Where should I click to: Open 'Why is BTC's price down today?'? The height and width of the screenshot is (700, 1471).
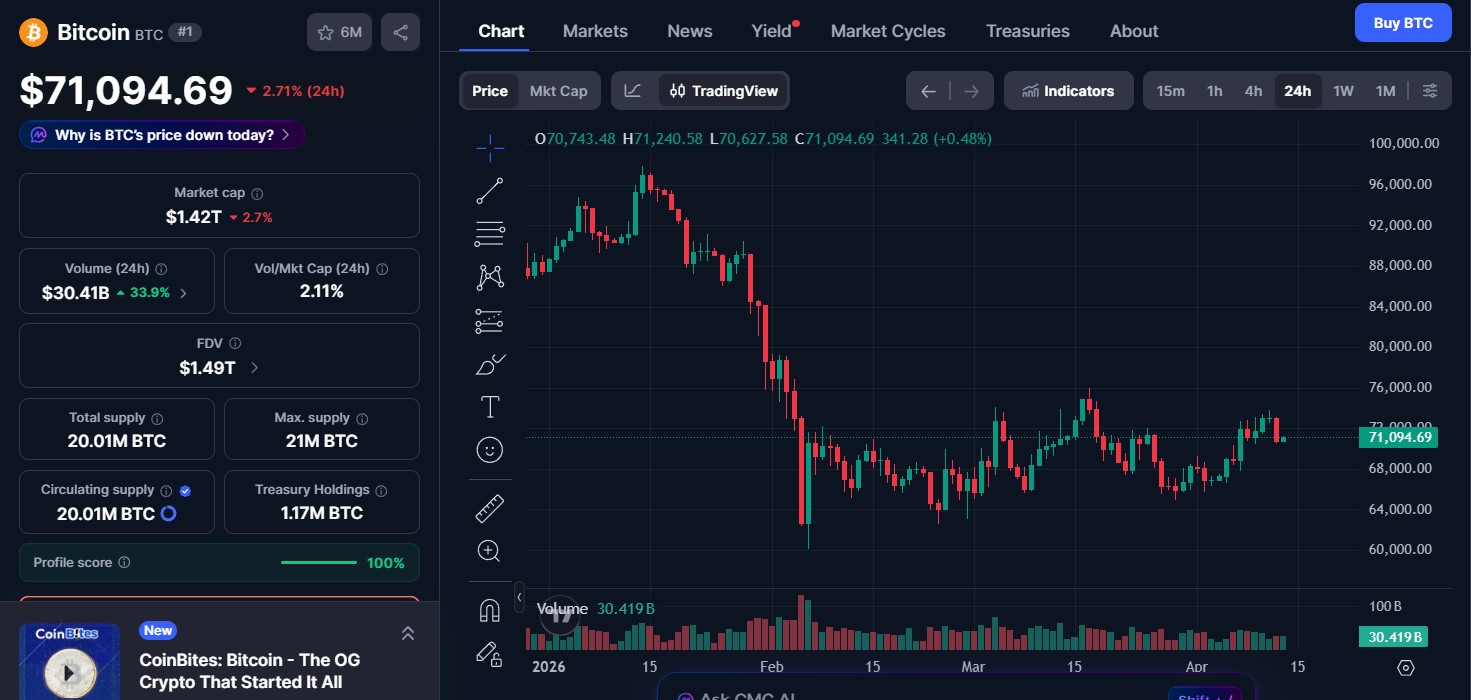(161, 133)
